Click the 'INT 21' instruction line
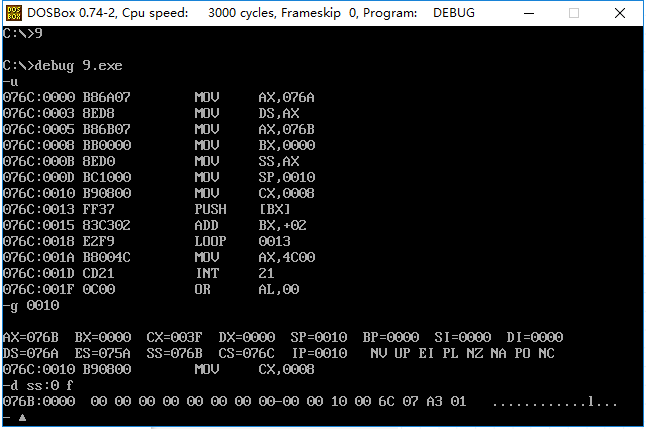The width and height of the screenshot is (646, 429). point(139,273)
